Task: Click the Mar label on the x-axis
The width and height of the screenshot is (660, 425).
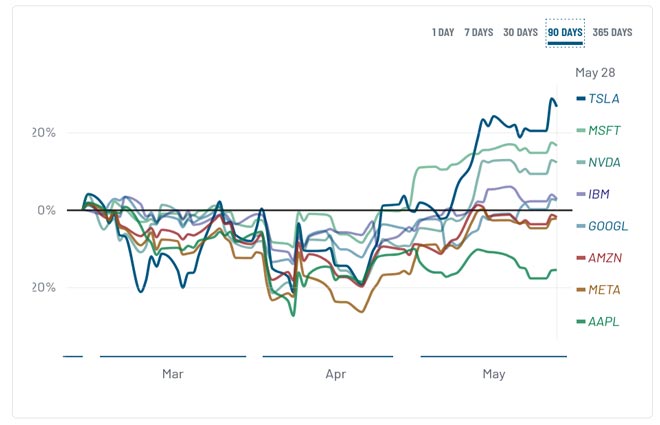Action: pyautogui.click(x=173, y=374)
